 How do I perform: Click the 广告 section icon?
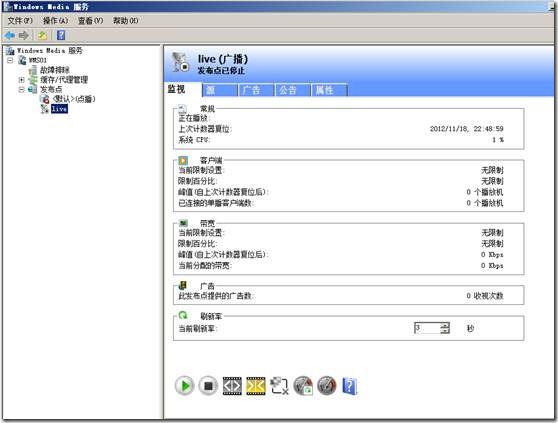(183, 285)
